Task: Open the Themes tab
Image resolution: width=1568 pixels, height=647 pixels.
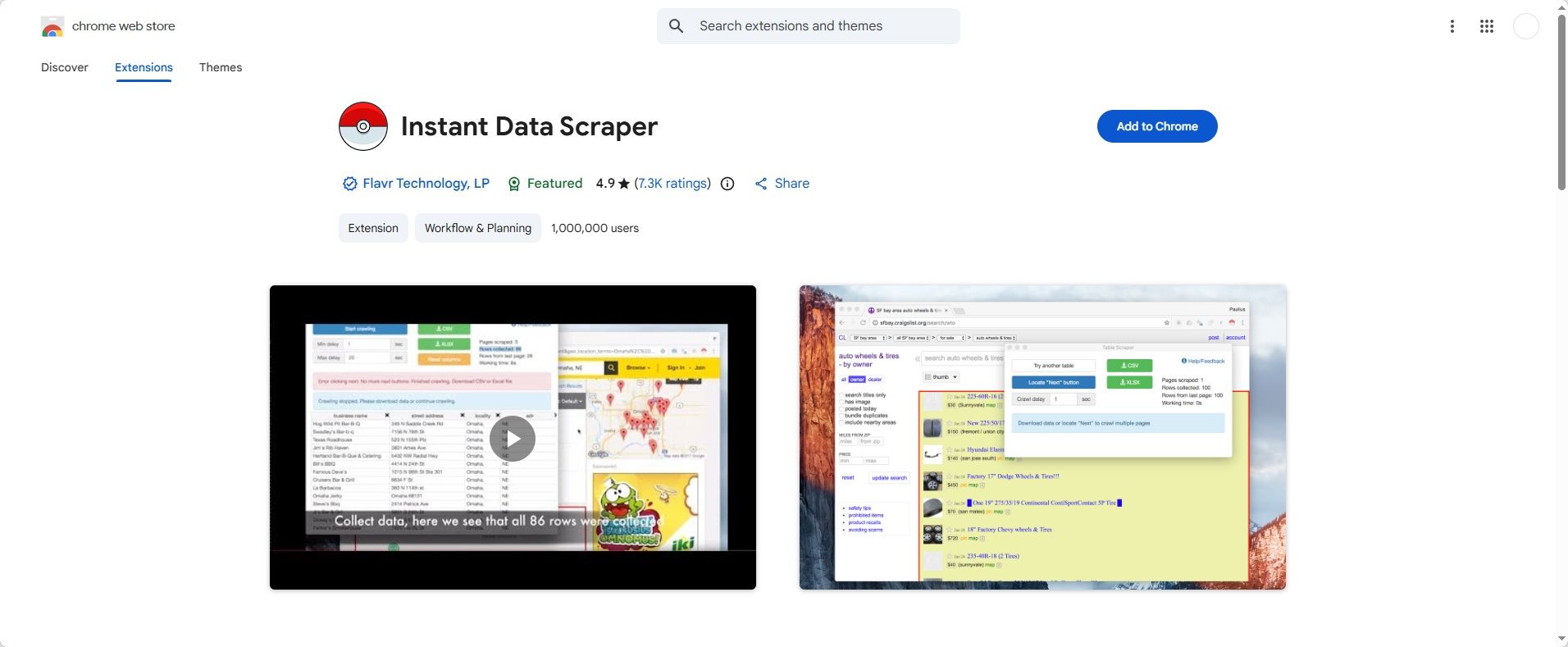Action: (221, 67)
